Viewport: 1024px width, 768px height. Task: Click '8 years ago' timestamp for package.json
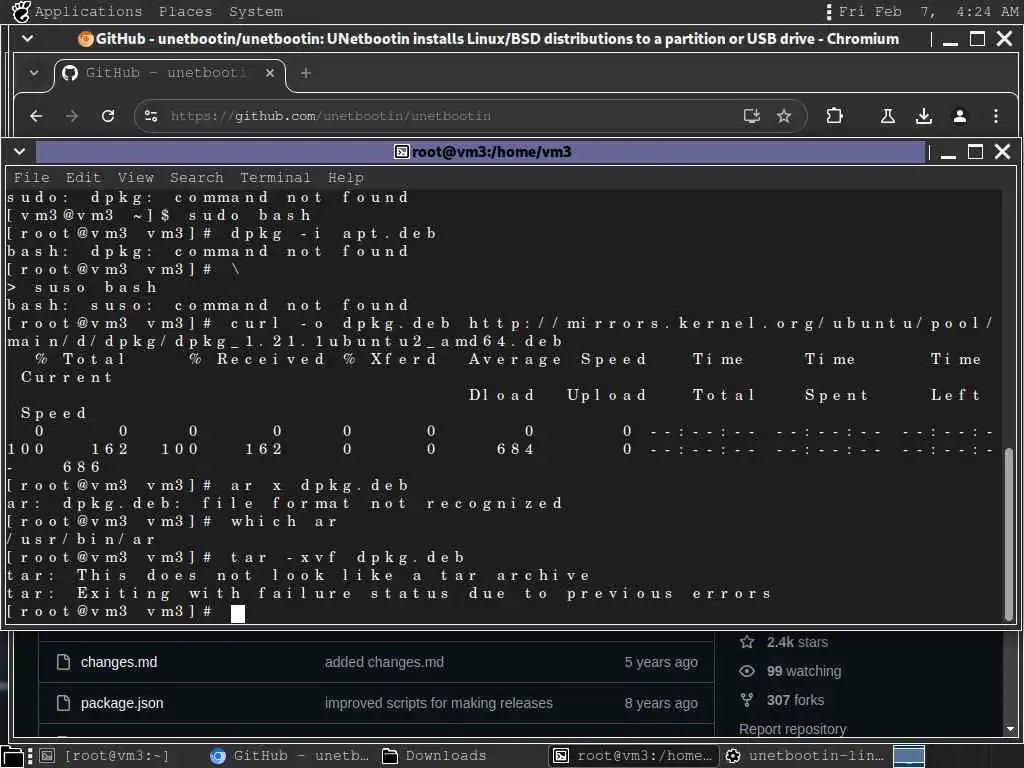pos(661,703)
